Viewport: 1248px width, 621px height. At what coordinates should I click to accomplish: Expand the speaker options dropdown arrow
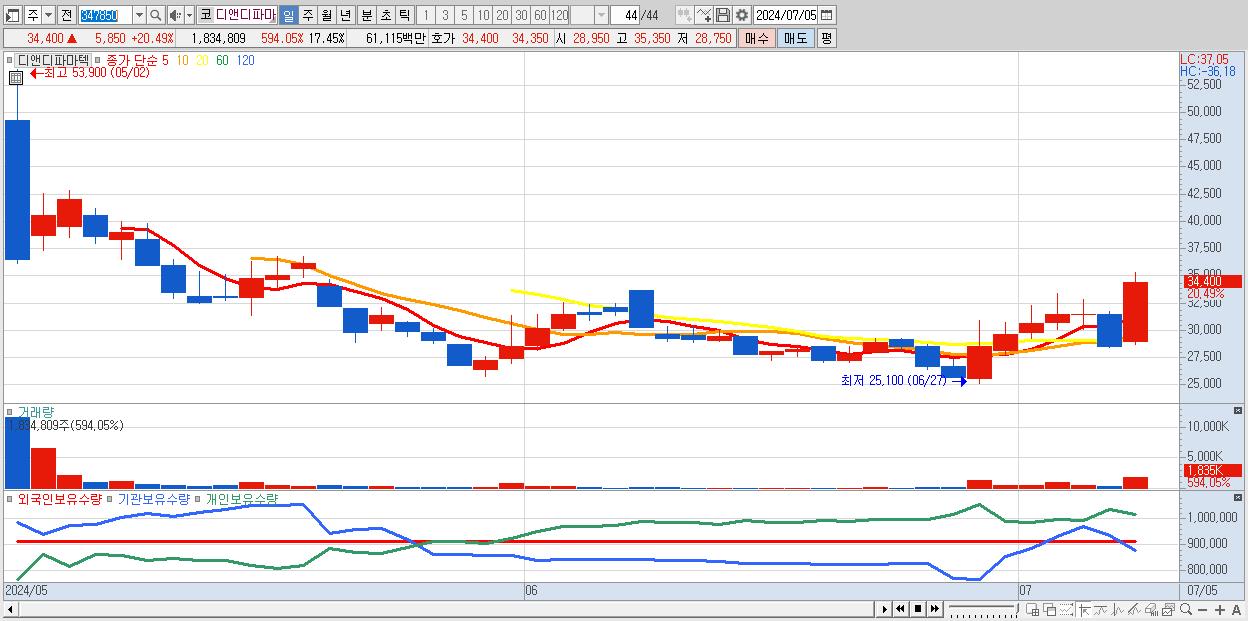pyautogui.click(x=189, y=15)
